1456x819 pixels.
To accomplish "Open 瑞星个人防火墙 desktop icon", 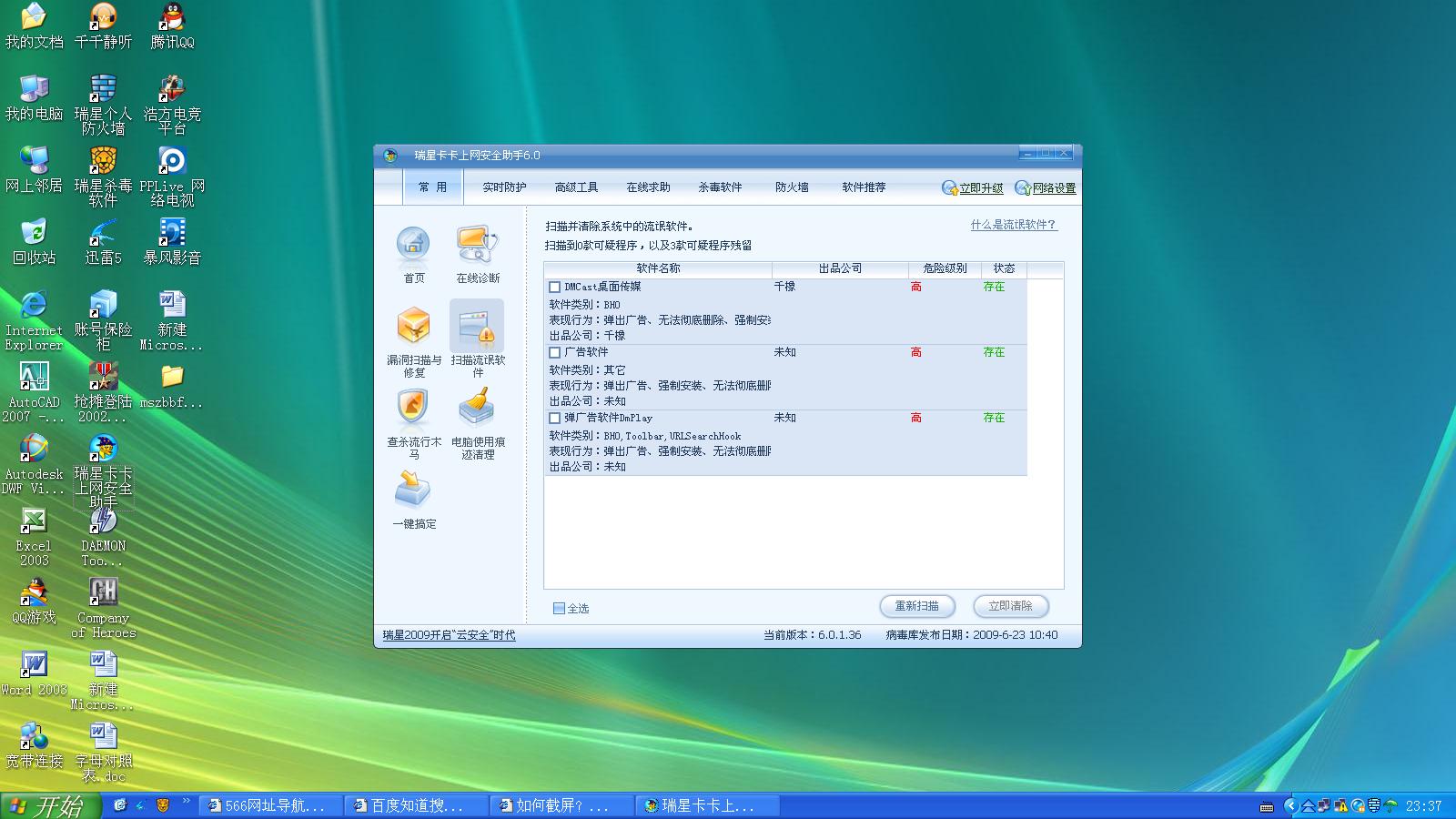I will coord(103,105).
